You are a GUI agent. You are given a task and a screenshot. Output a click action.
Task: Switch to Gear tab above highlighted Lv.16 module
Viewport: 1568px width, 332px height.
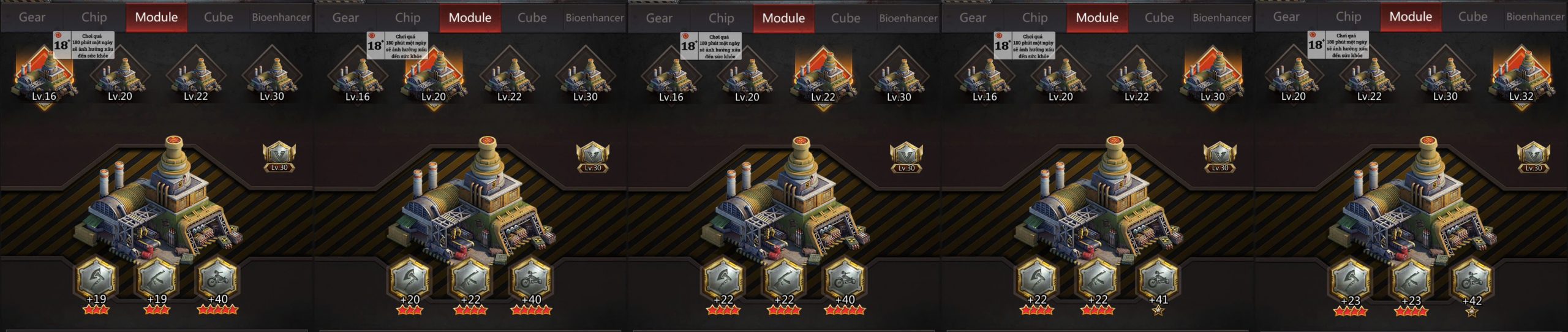[32, 17]
